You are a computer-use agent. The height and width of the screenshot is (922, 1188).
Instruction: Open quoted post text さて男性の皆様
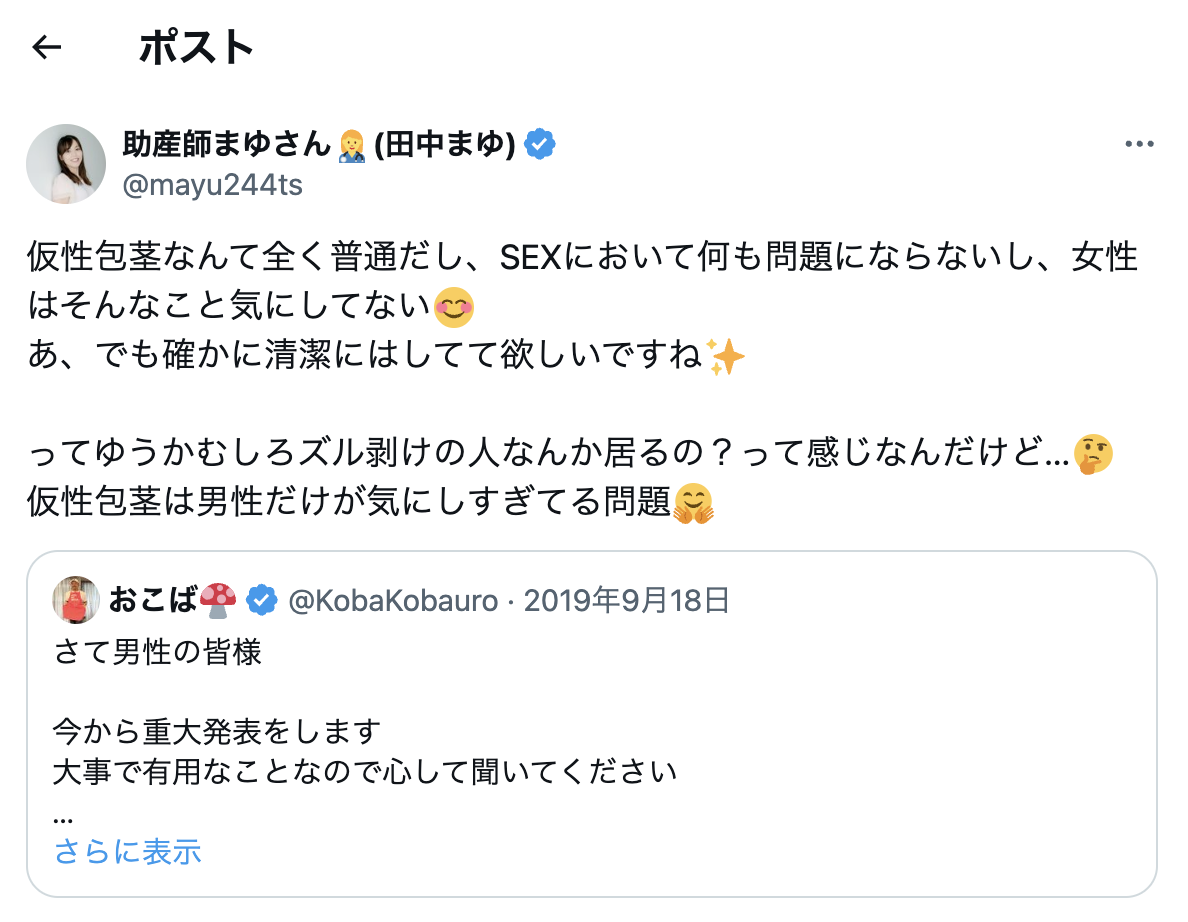pyautogui.click(x=157, y=653)
